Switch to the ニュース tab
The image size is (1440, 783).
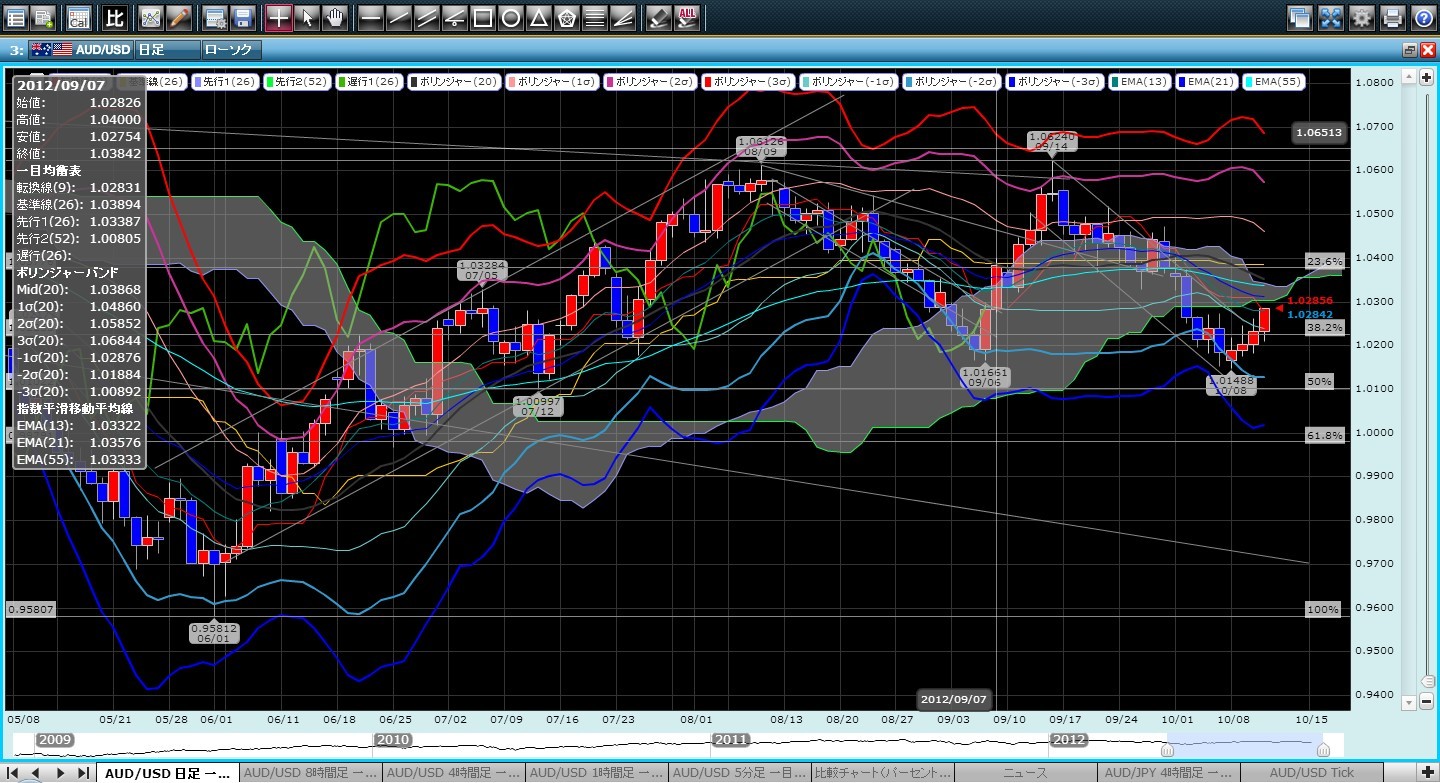(x=1025, y=773)
